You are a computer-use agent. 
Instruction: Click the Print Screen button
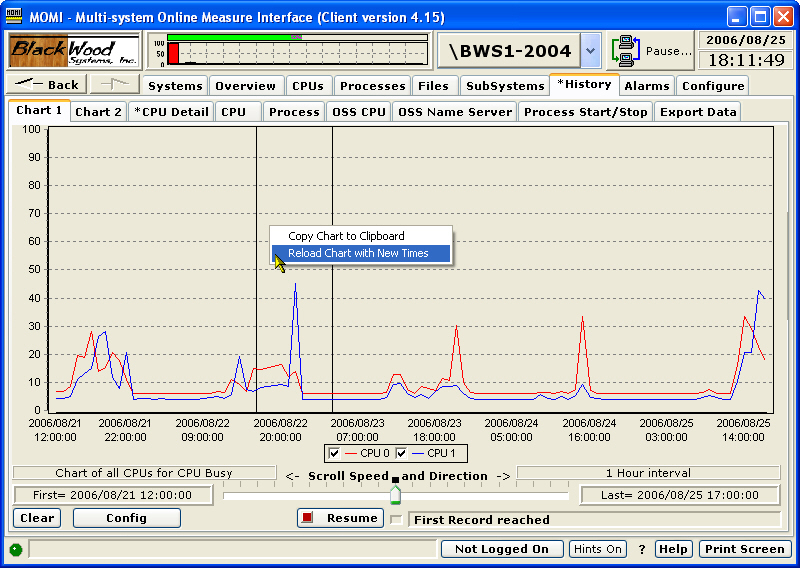[745, 549]
